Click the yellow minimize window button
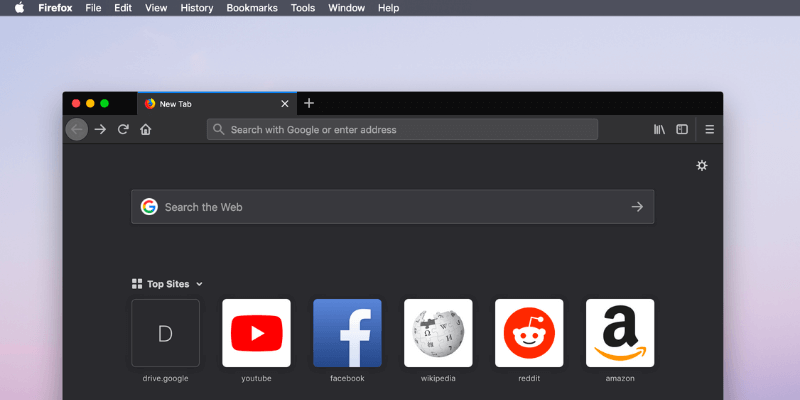 (x=90, y=104)
